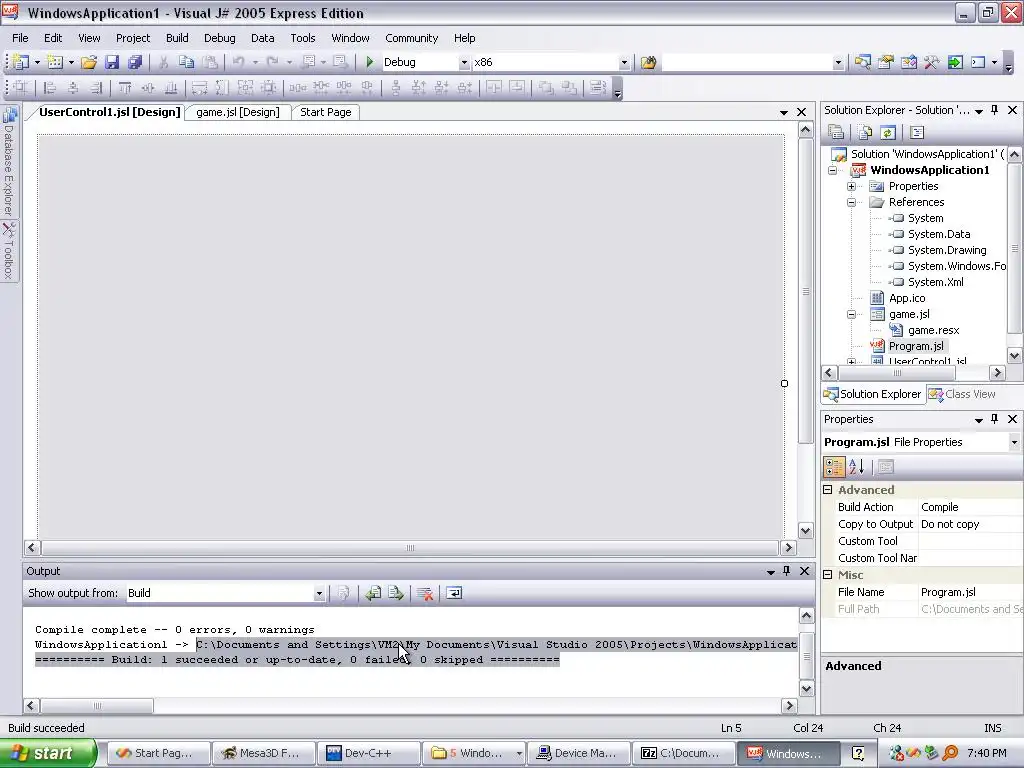Open Solution Explorer from the toolbar icon

tap(863, 62)
